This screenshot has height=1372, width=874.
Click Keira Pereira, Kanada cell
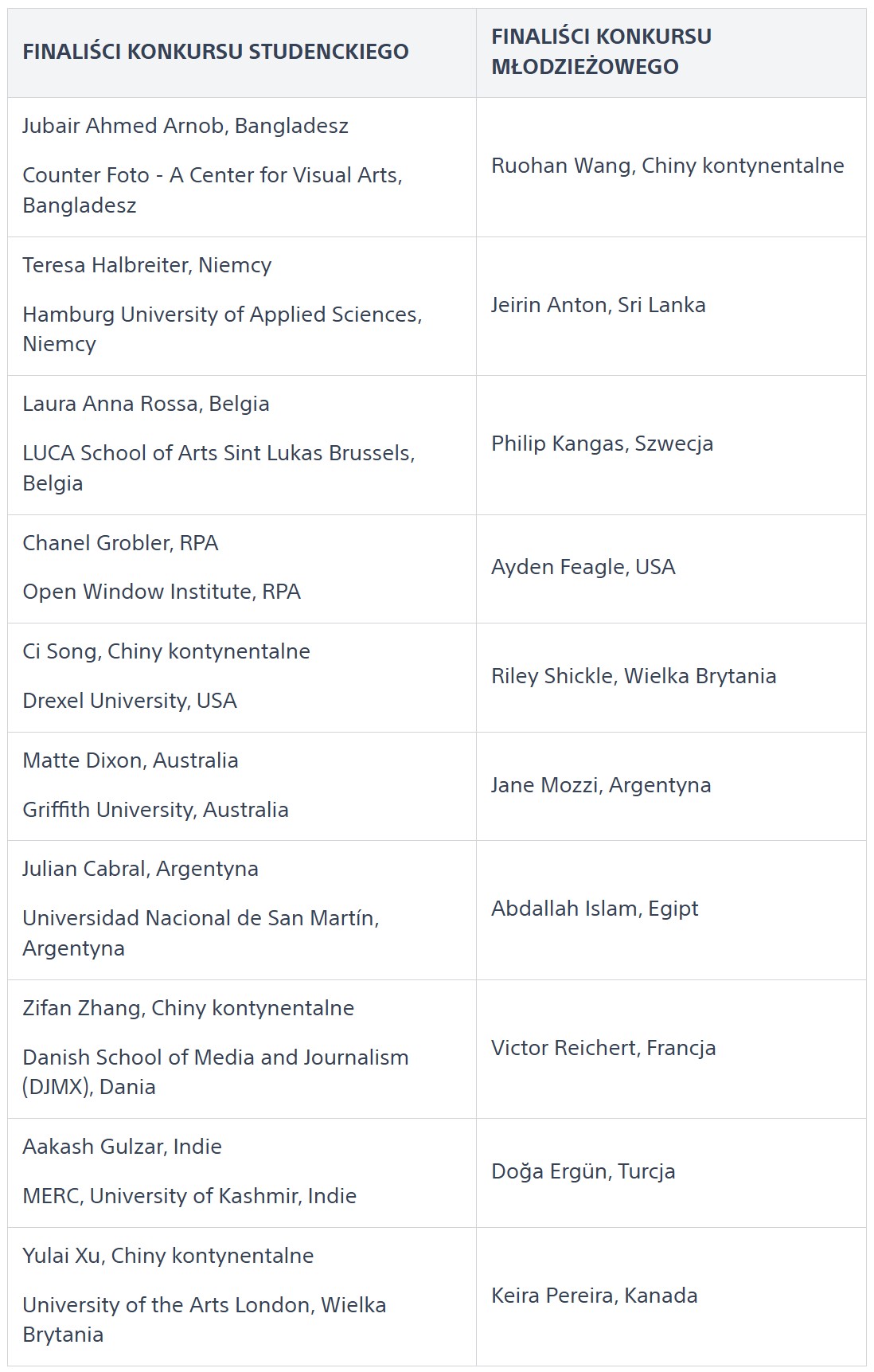[x=594, y=1296]
